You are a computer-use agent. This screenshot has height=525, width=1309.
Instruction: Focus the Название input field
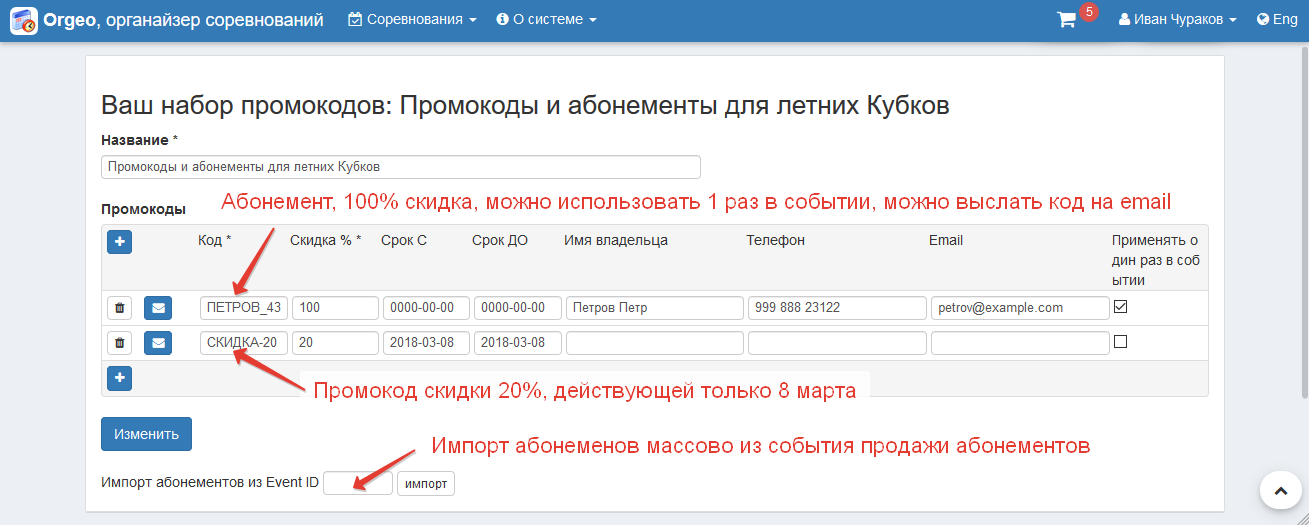tap(401, 167)
